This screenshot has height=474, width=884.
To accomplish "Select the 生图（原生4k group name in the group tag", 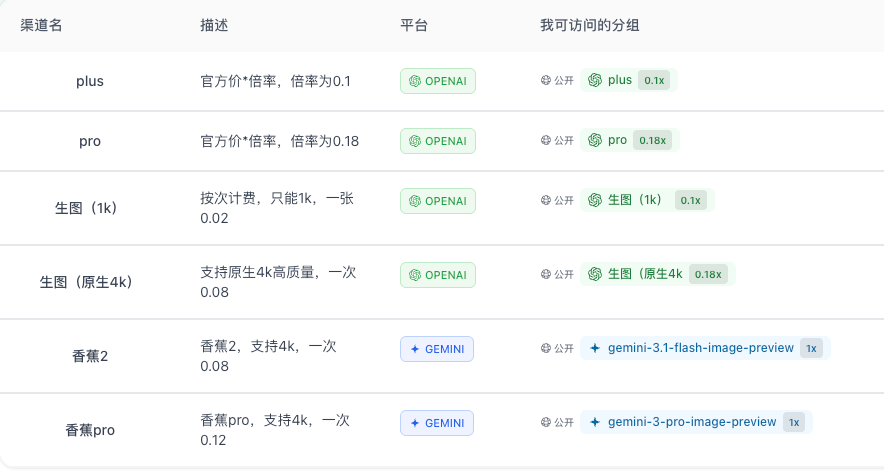I will [x=645, y=274].
